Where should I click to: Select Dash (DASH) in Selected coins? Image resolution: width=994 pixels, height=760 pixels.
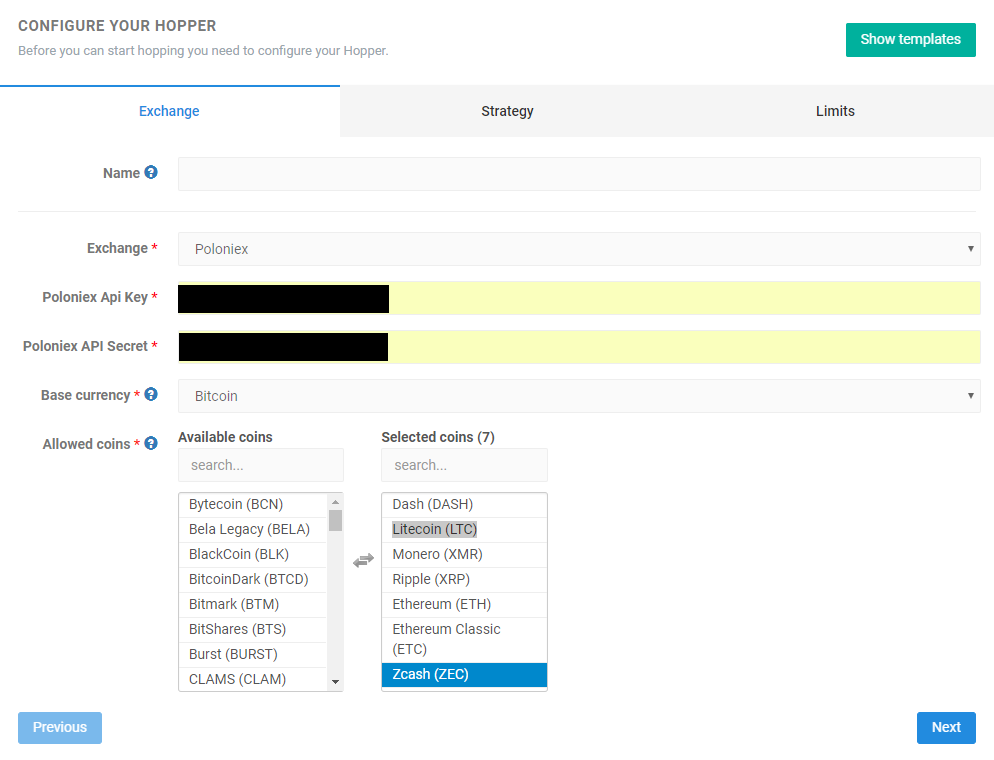[464, 505]
